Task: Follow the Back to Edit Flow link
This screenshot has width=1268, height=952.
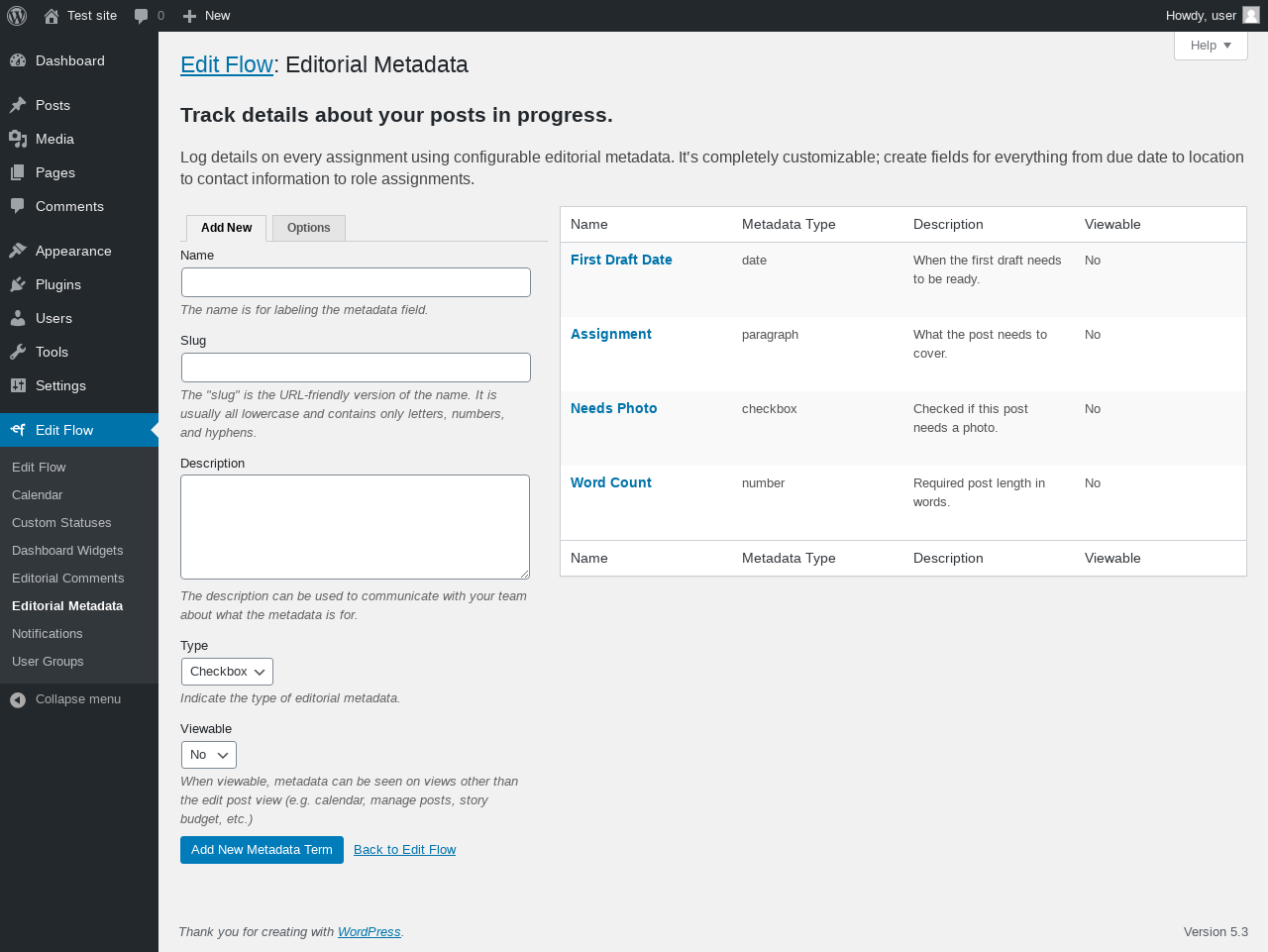Action: coord(405,850)
